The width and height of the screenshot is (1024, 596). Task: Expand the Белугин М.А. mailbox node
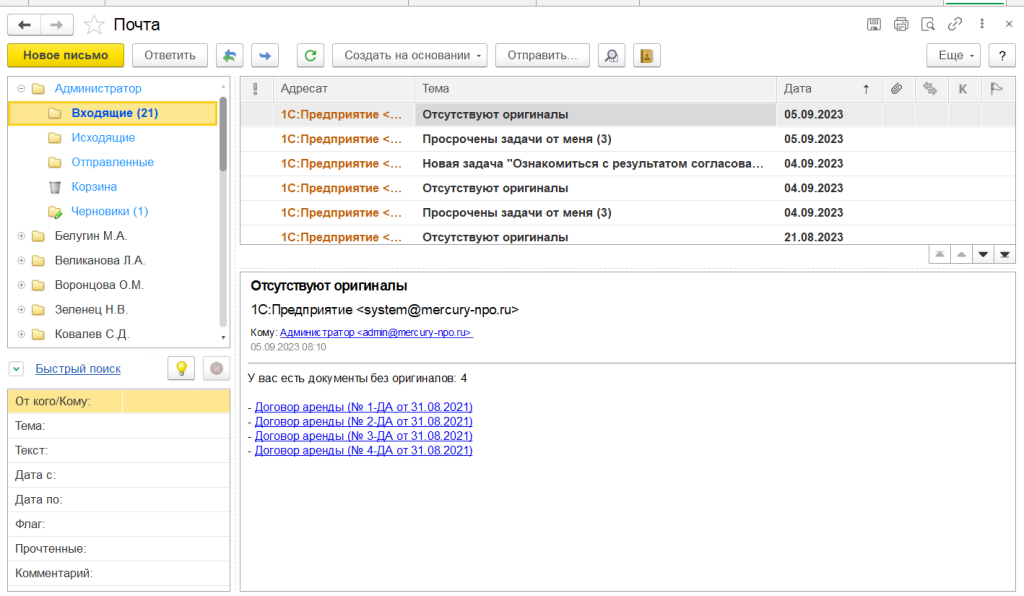(21, 236)
